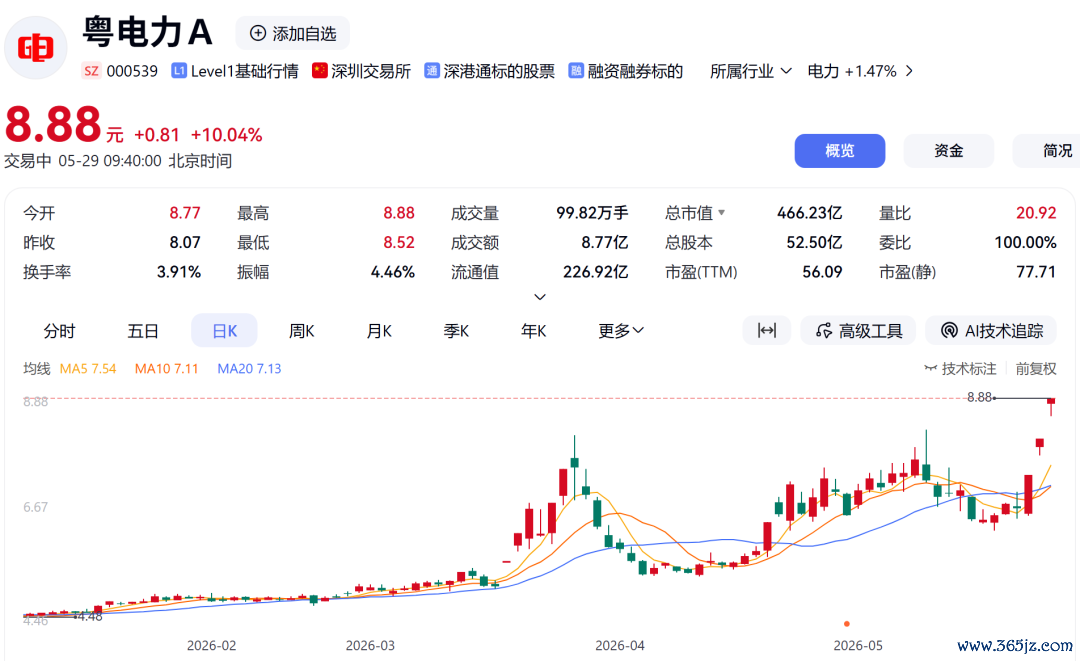Viewport: 1080px width, 661px height.
Task: Open 电力 +1.47% industry link
Action: tap(860, 71)
